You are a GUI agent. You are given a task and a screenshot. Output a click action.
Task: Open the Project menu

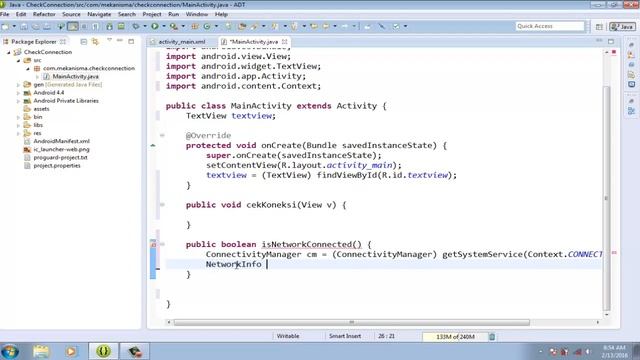click(152, 14)
